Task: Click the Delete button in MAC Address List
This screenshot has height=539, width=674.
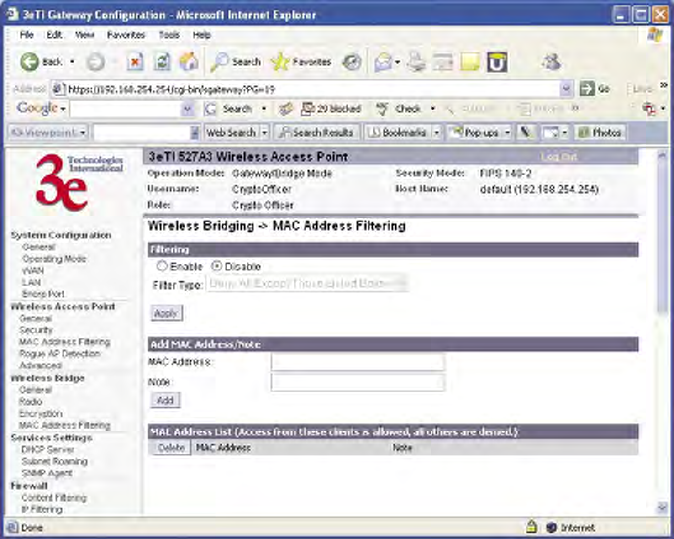Action: (x=171, y=447)
